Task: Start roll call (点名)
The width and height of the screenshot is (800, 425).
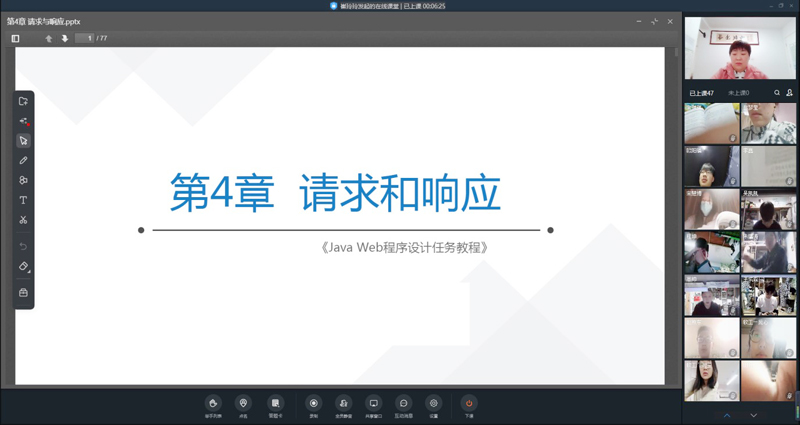Action: [x=243, y=405]
